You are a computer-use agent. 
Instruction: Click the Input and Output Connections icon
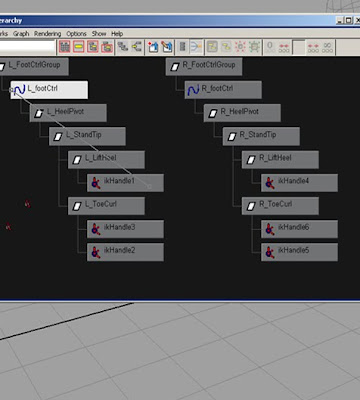(137, 47)
